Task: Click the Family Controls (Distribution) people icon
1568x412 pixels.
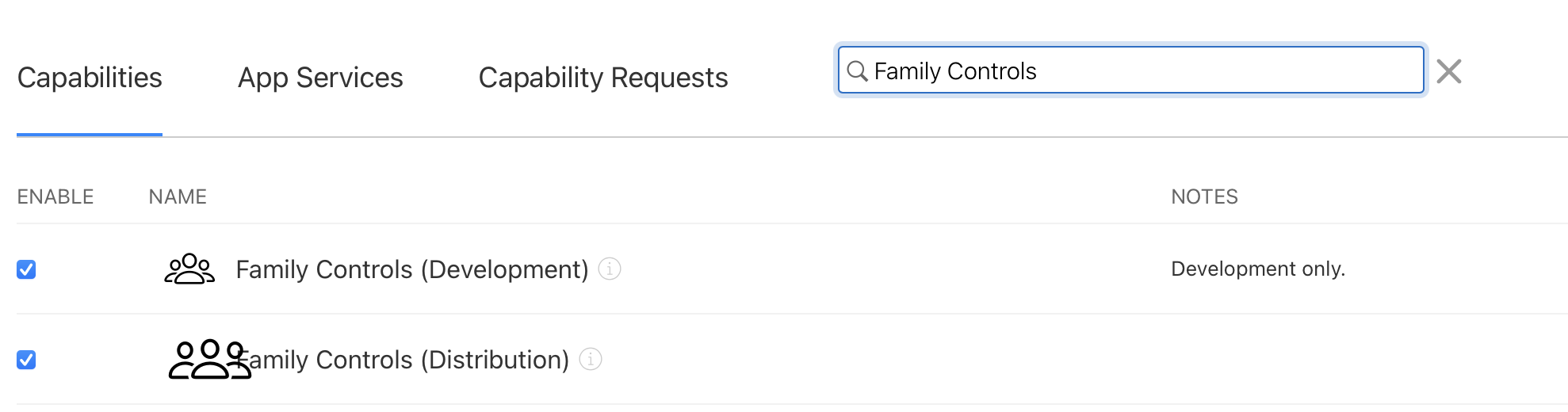Action: [208, 360]
